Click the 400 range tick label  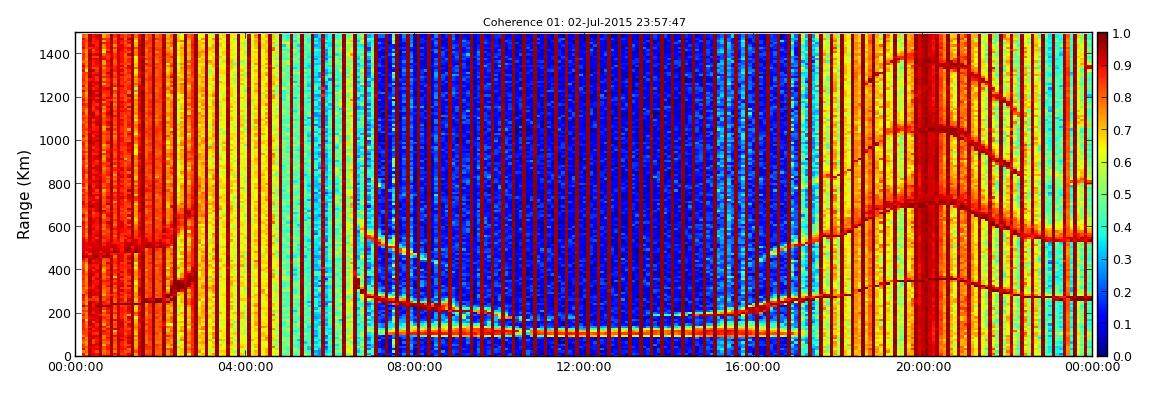60,271
